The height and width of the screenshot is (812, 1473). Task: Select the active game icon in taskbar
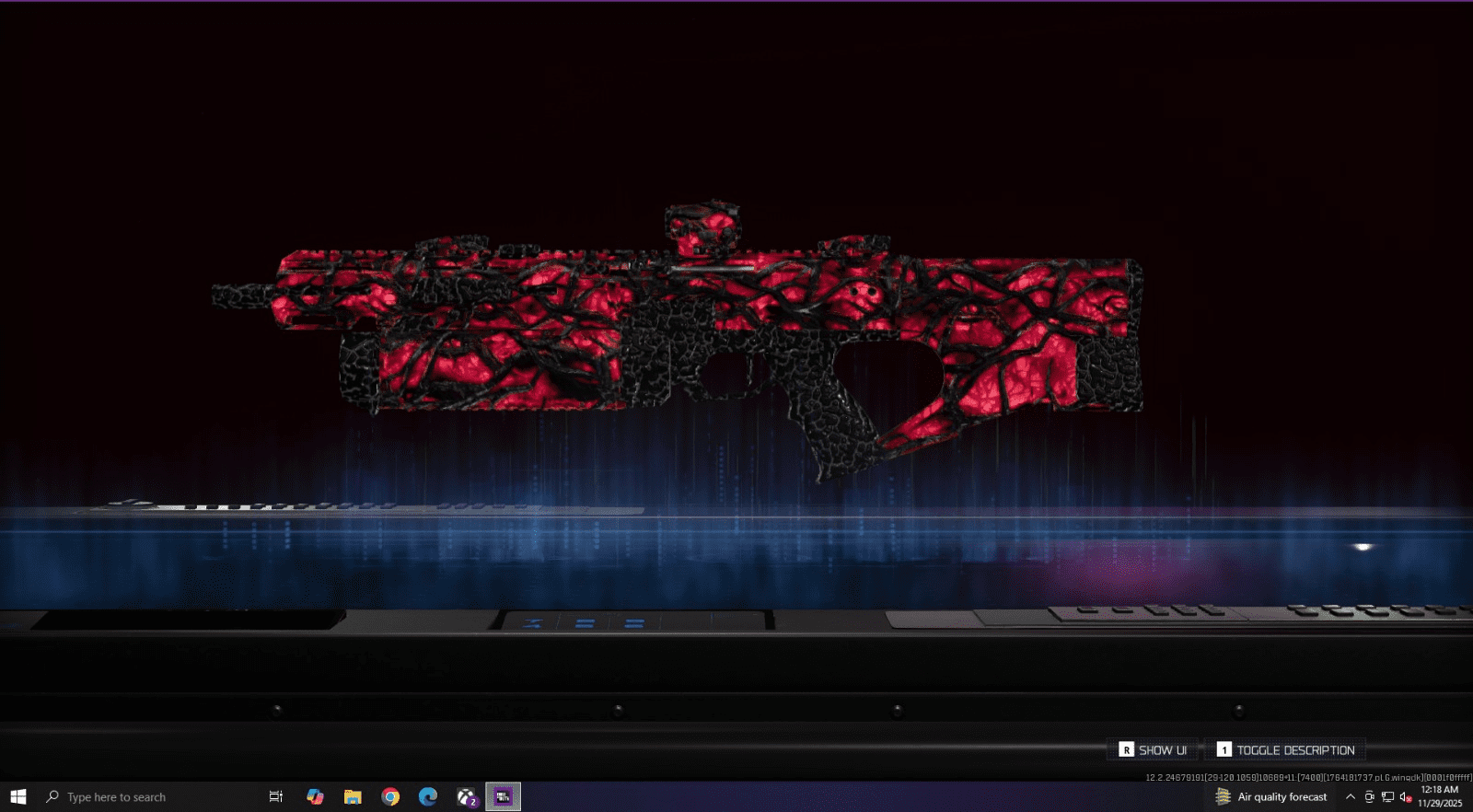503,796
